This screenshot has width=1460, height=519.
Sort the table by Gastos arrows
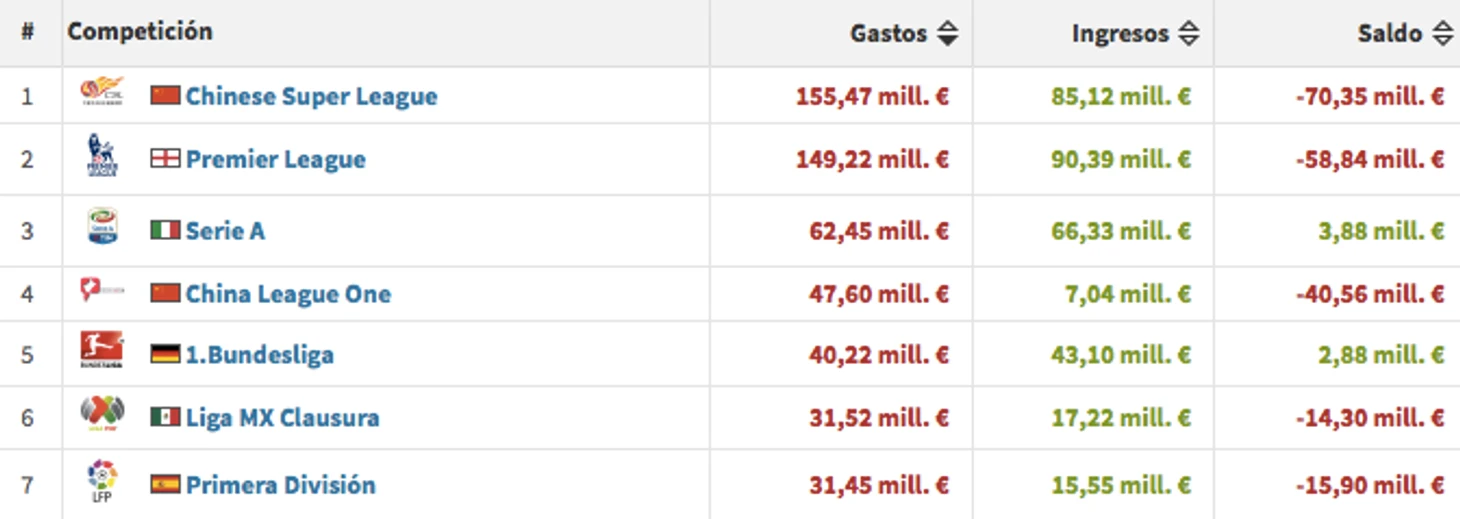pyautogui.click(x=947, y=34)
